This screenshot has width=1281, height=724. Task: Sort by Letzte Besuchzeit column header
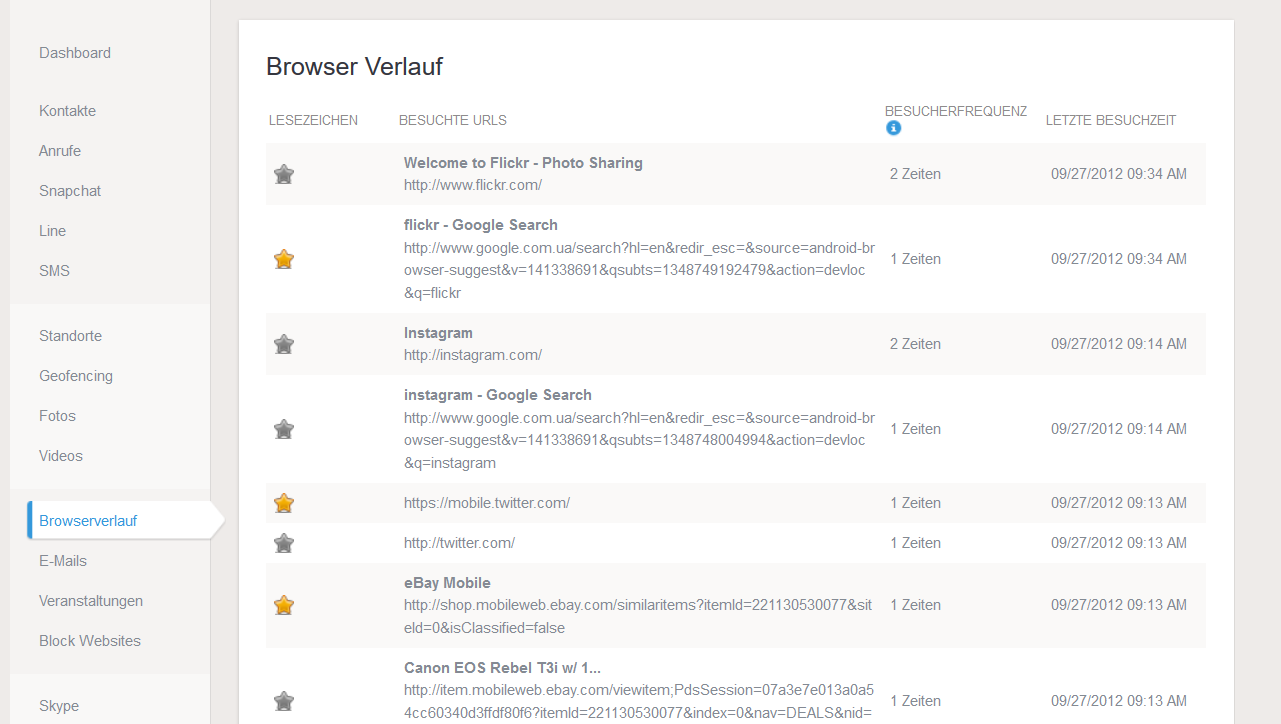coord(1110,120)
